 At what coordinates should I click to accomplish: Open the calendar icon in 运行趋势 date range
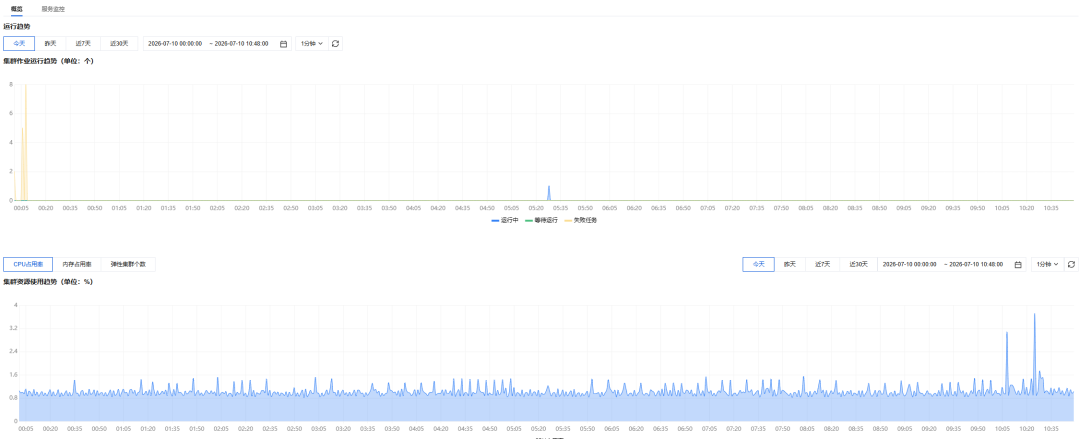click(283, 43)
